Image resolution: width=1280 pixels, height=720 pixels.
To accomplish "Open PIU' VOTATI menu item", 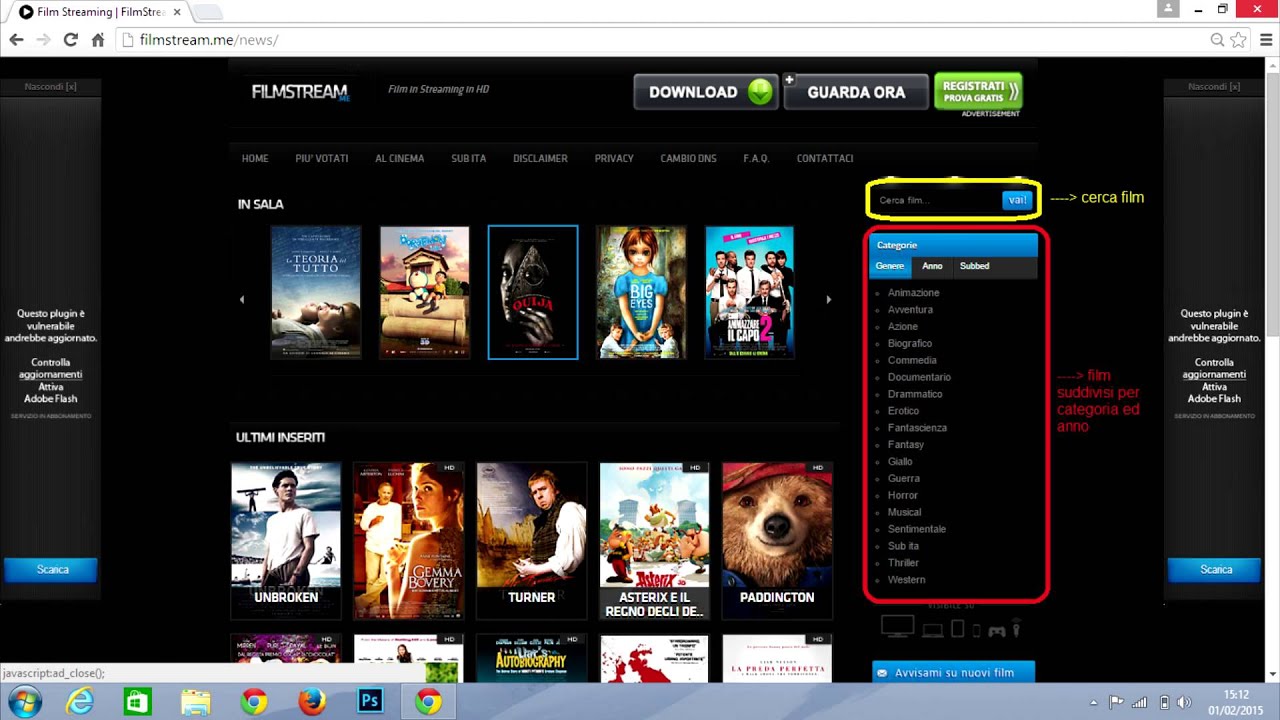I will tap(322, 158).
